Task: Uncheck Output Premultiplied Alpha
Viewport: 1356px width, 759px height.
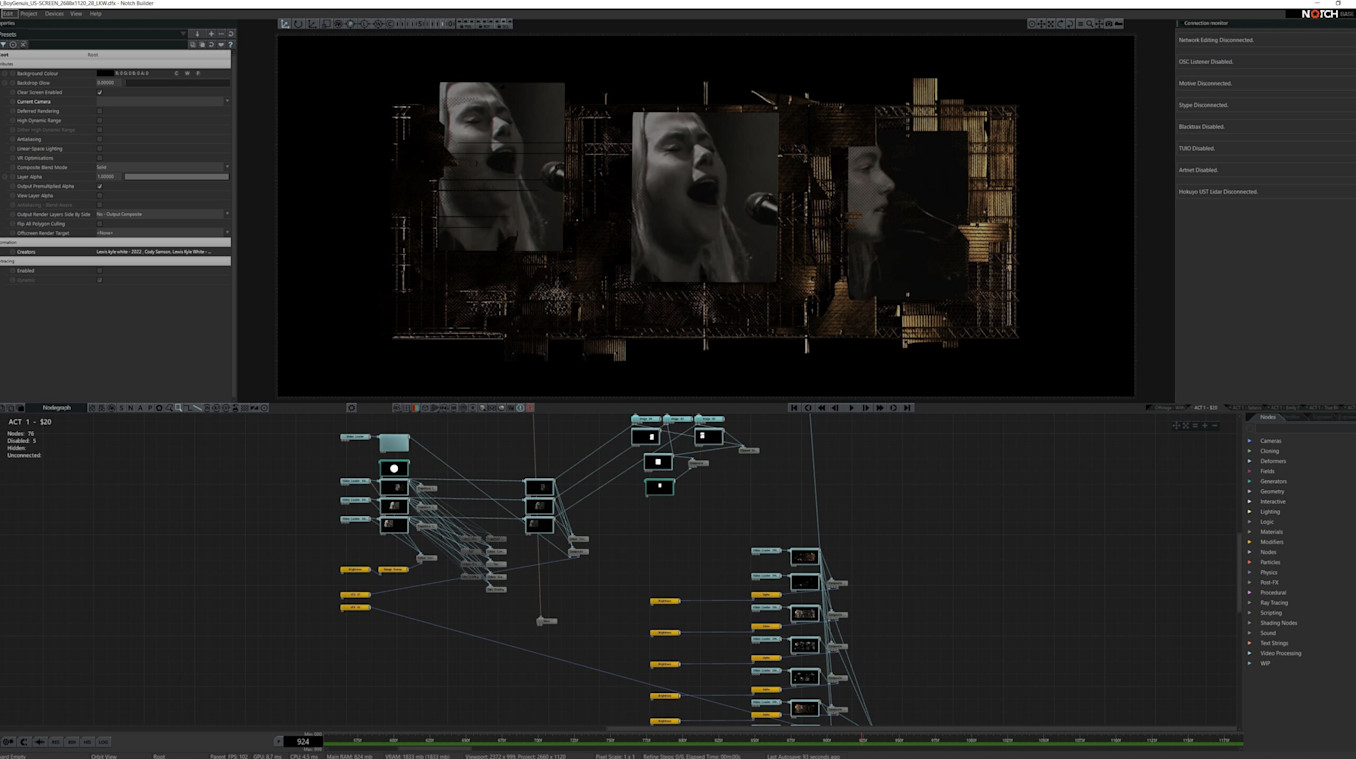Action: click(99, 186)
